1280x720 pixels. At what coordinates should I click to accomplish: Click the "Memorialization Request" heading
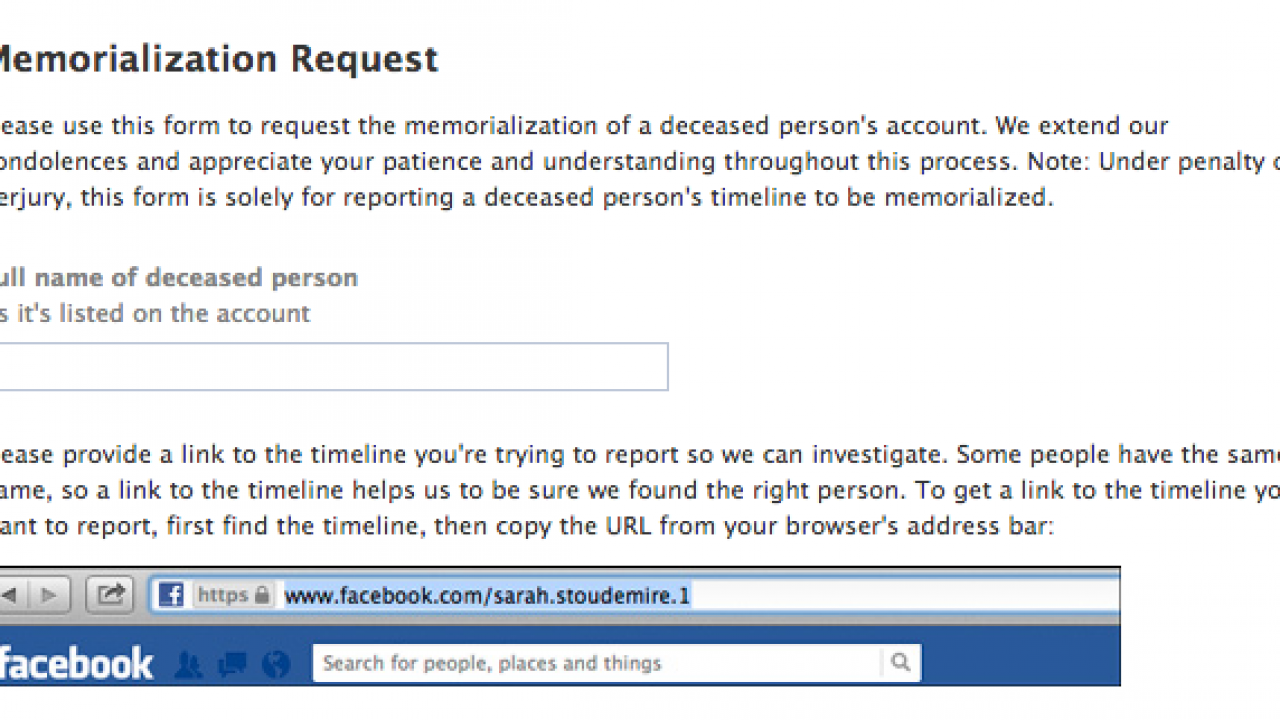tap(218, 59)
